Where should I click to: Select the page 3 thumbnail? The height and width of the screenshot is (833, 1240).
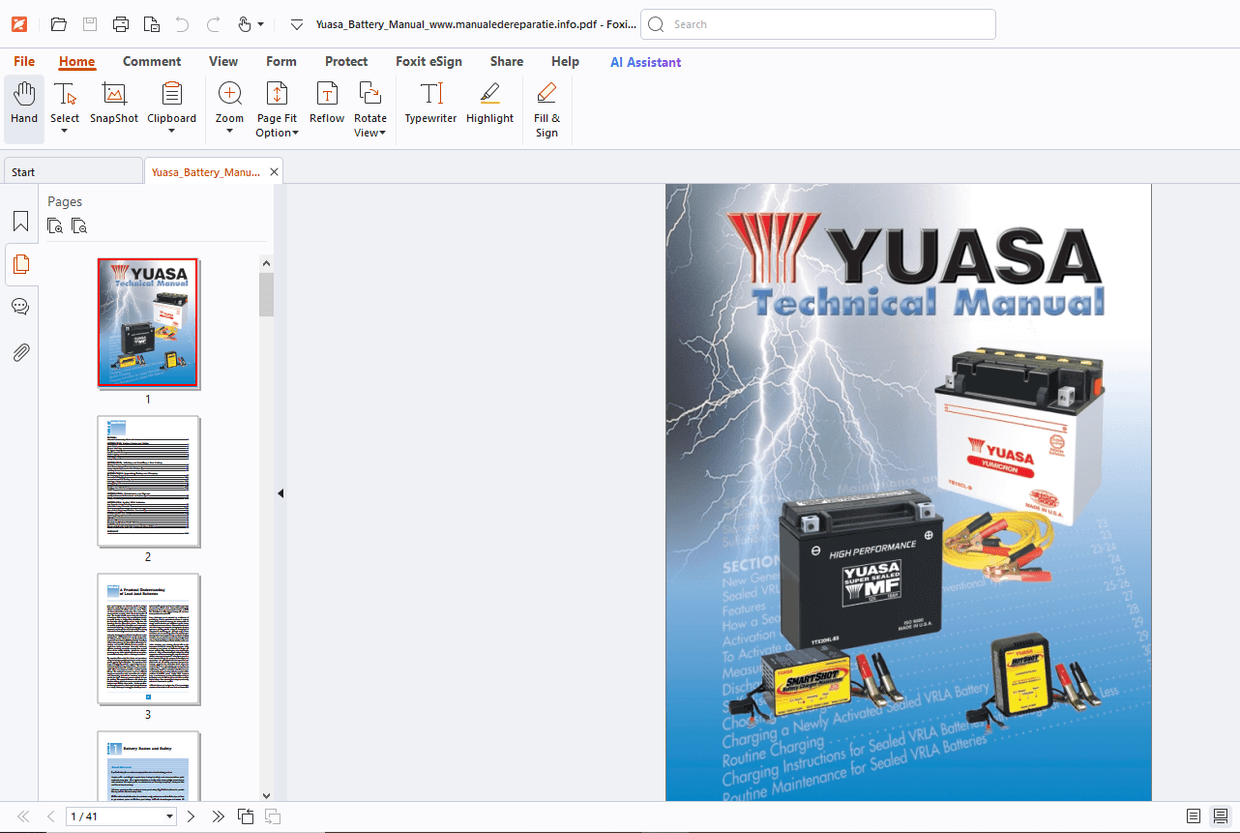click(148, 639)
